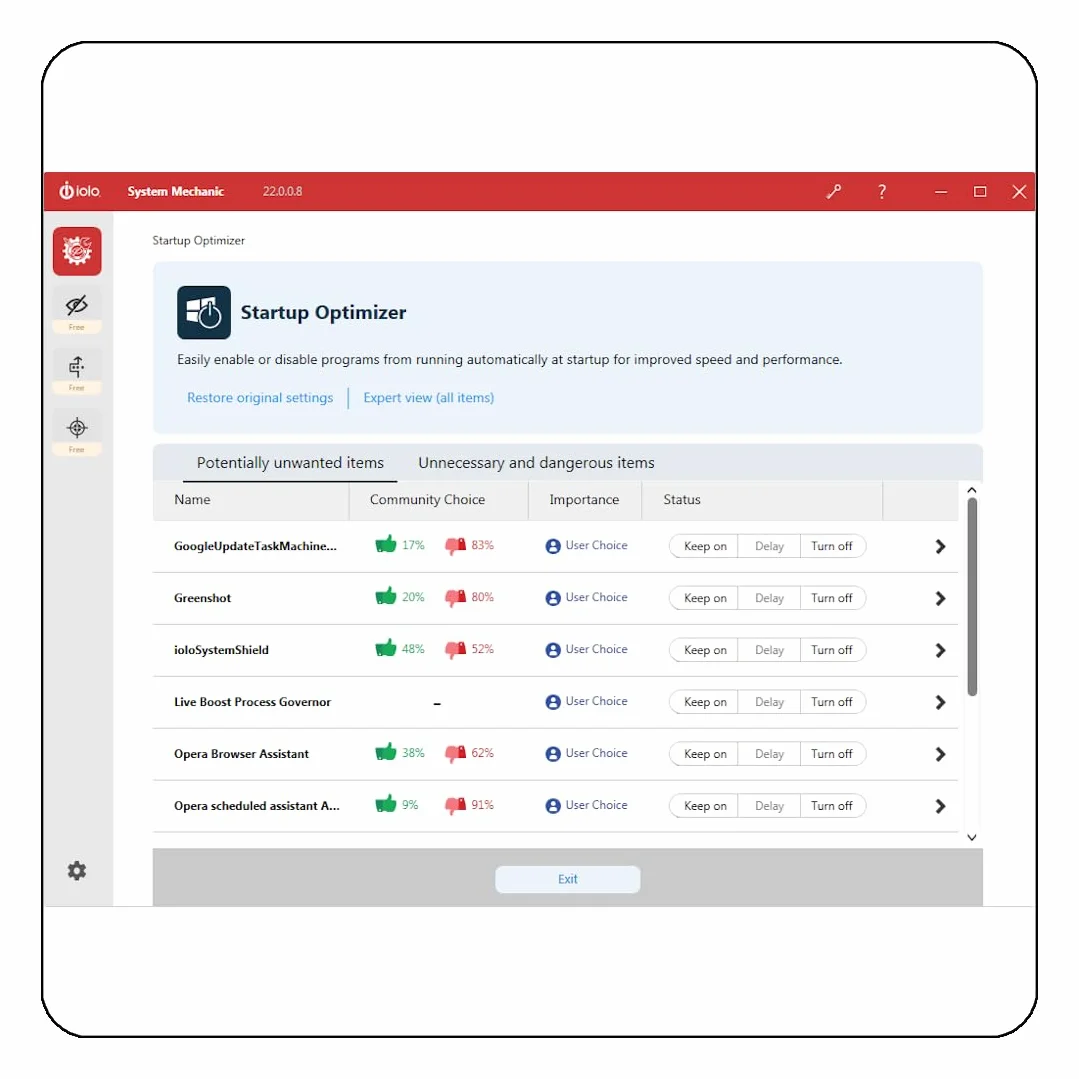Click User Choice icon for Live Boost Process Governor

pos(553,702)
